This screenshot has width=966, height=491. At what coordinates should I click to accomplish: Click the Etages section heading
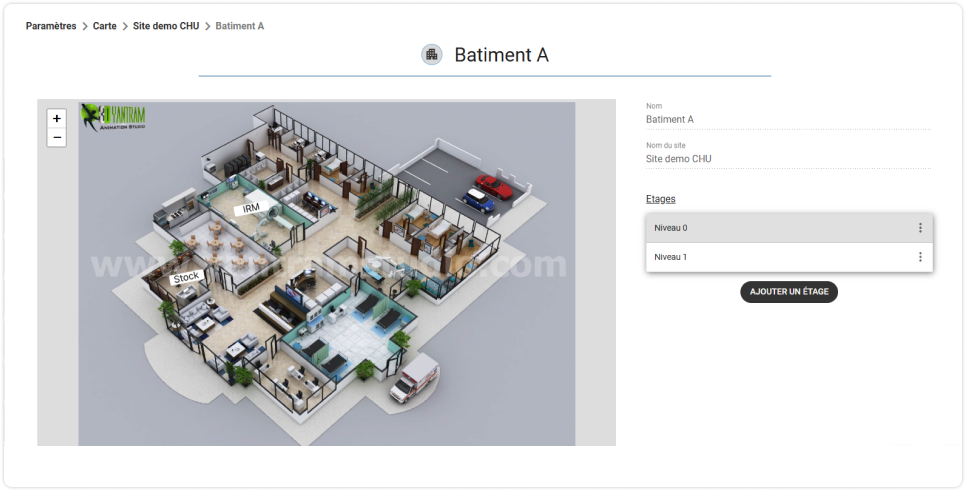(660, 199)
